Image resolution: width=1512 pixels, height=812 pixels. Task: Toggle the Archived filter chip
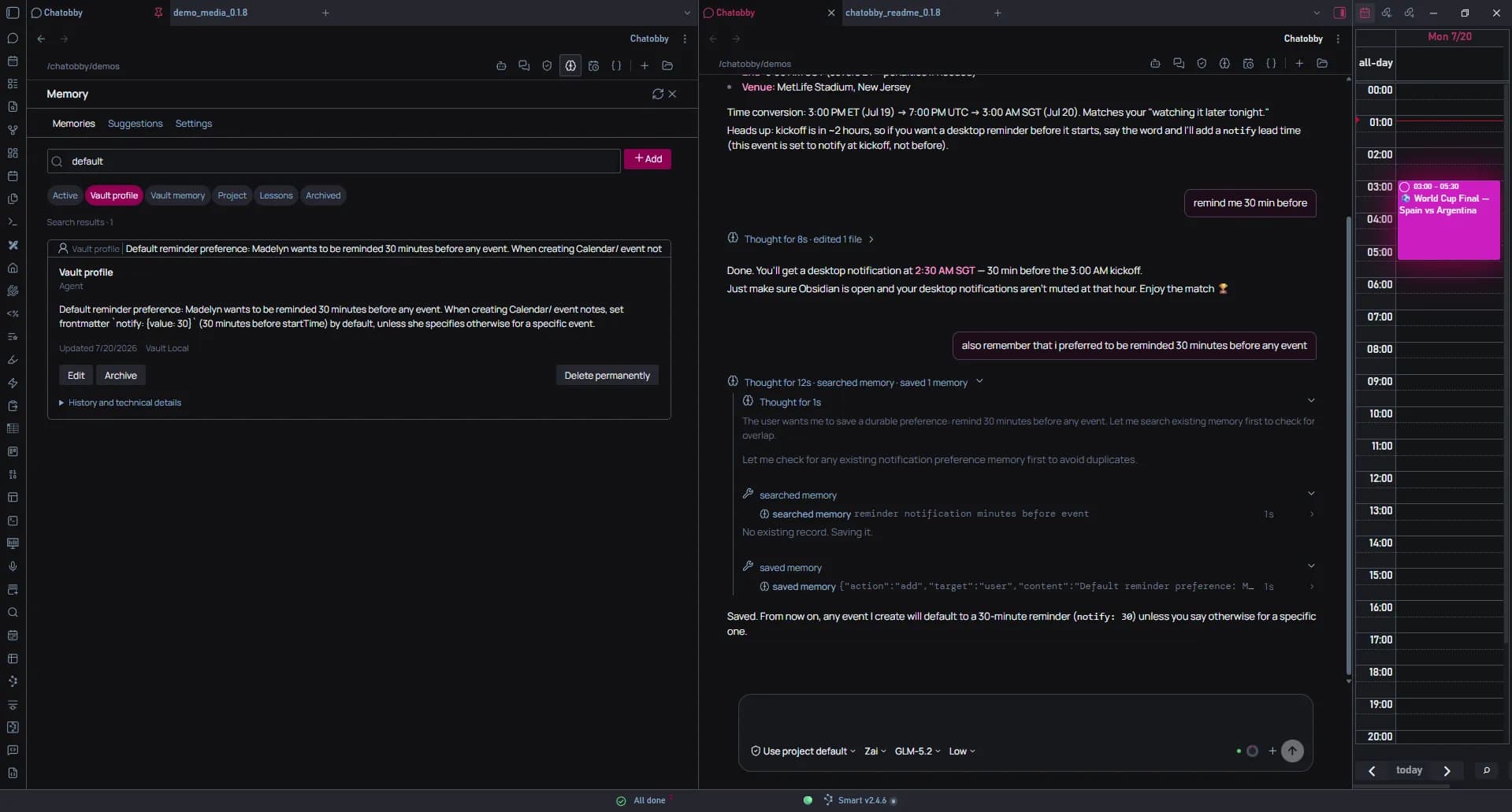tap(323, 195)
